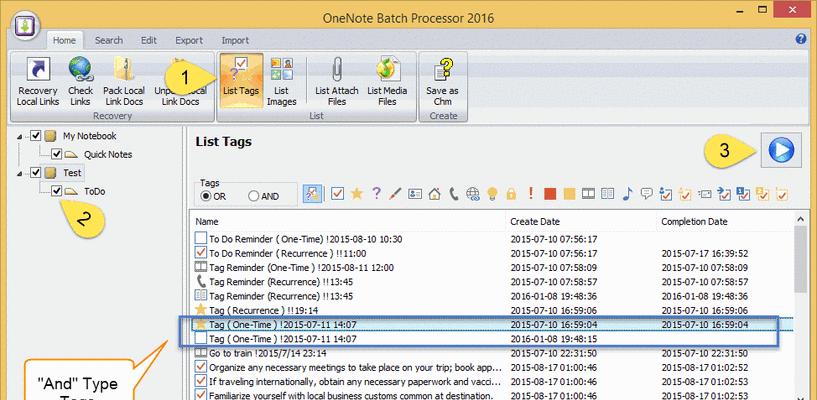Filter by Address house tag icon
Screen dimensions: 817x400
[x=434, y=194]
